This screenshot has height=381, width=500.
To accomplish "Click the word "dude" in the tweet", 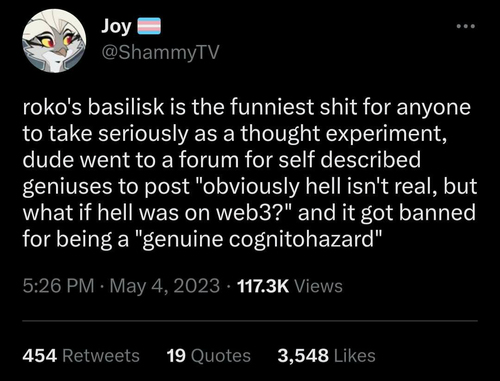I will pyautogui.click(x=48, y=160).
